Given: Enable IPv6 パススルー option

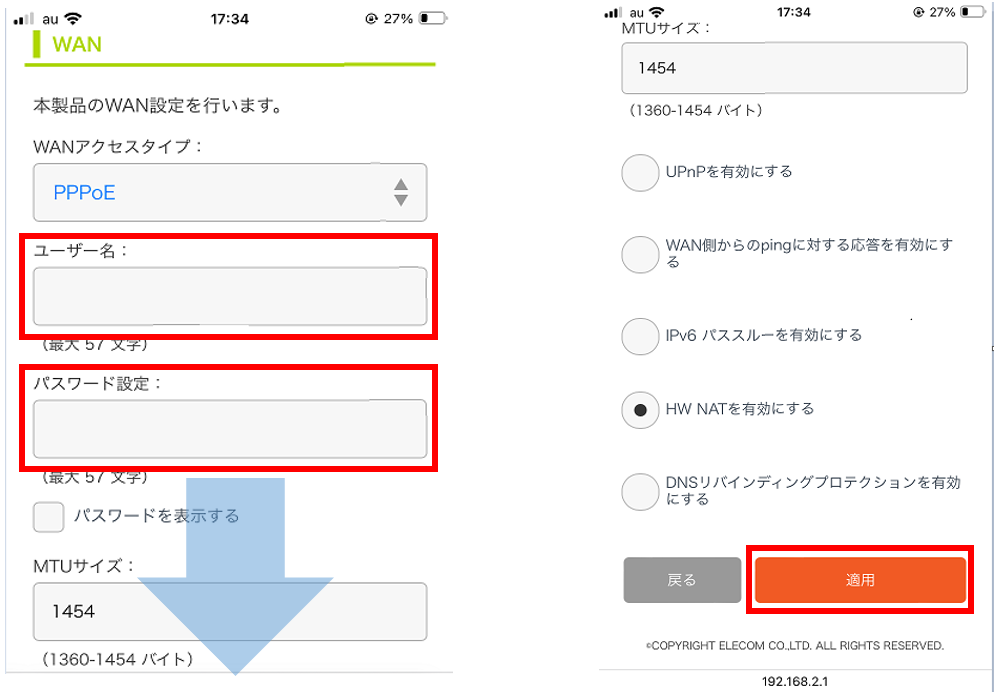Looking at the screenshot, I should 640,336.
